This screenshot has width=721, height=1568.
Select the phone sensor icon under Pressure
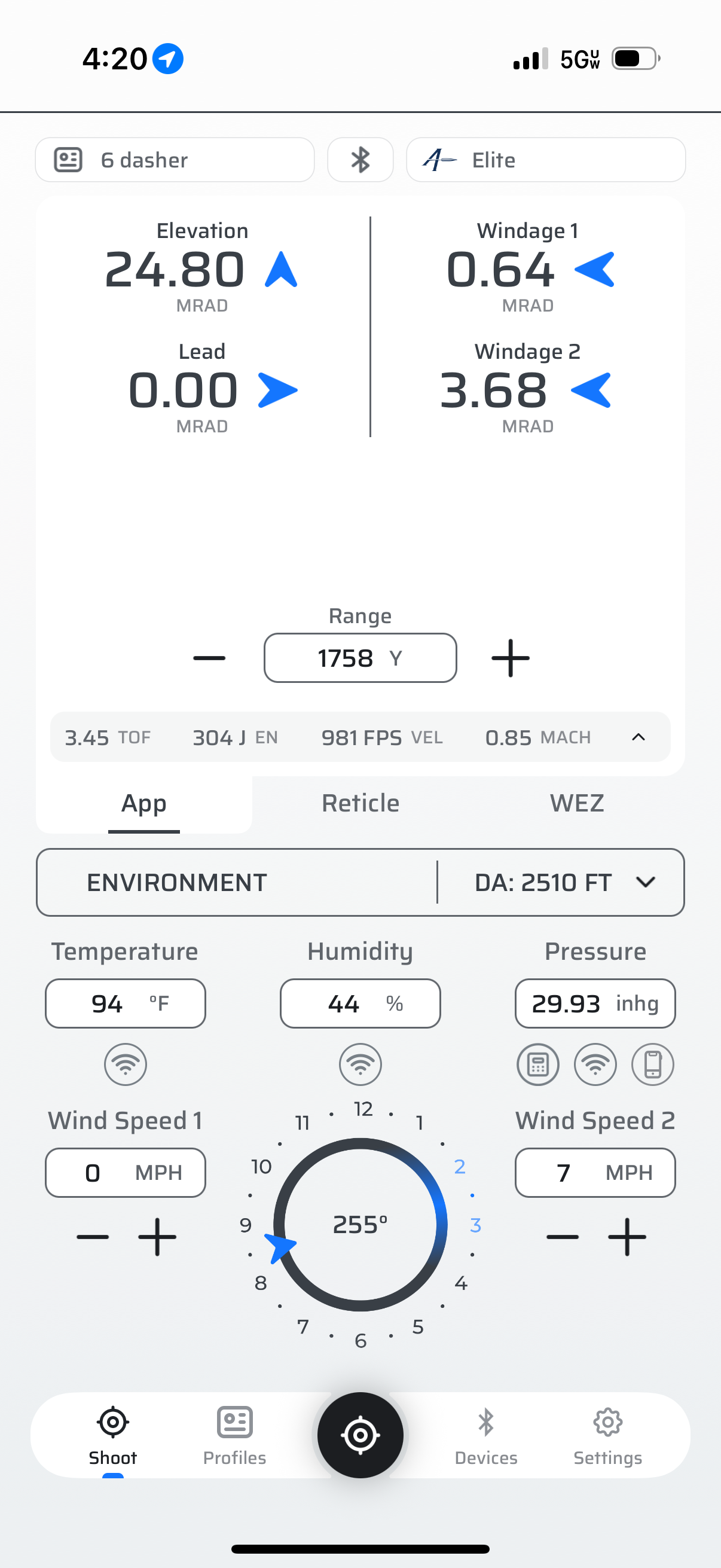pos(653,1064)
